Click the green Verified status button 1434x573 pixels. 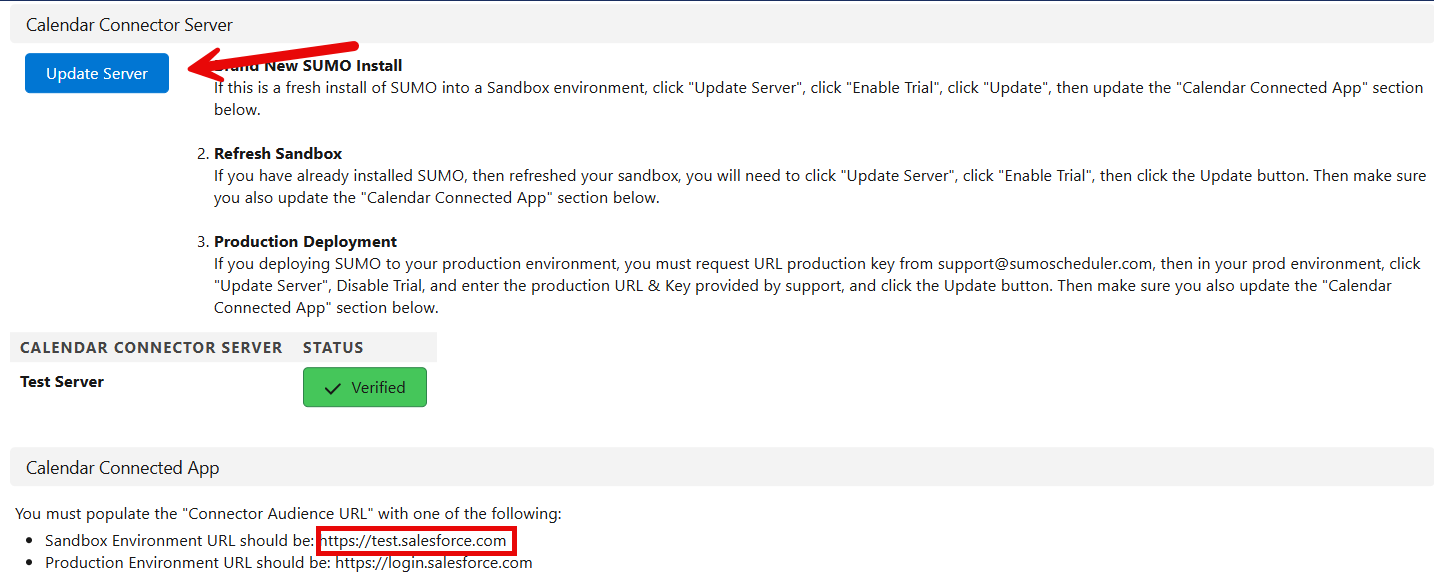365,388
